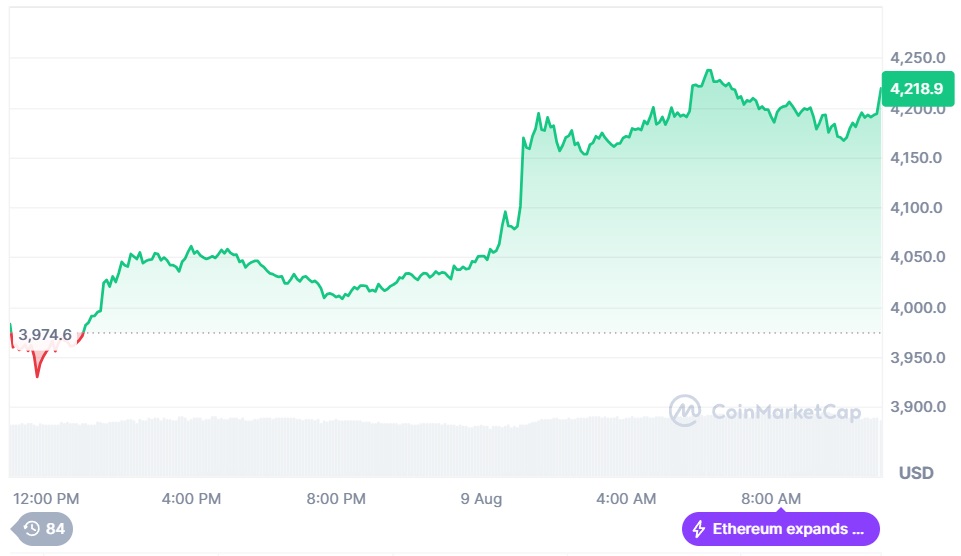Click the 3,900.0 price axis label

pyautogui.click(x=917, y=407)
